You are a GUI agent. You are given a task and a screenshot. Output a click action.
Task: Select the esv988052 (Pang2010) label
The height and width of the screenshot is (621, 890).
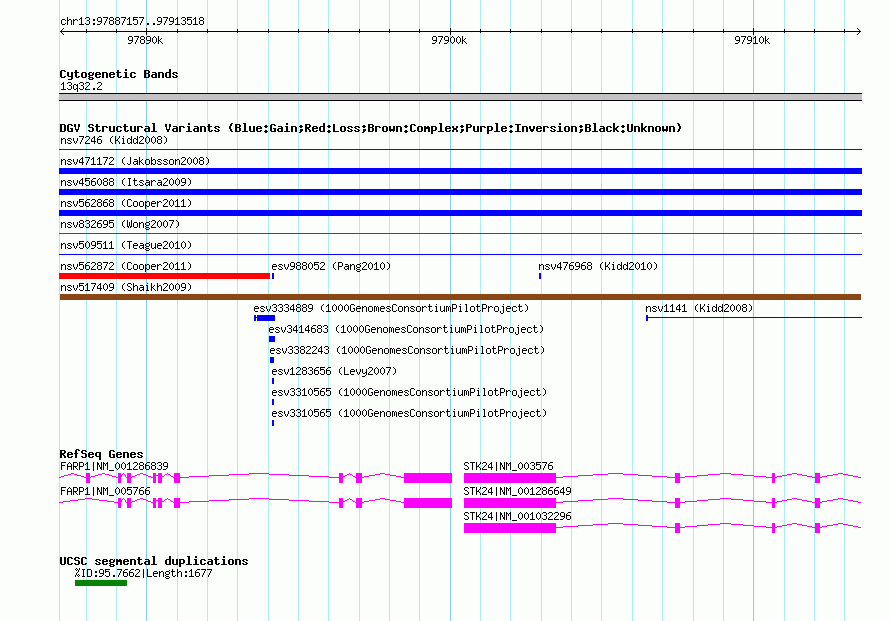(x=331, y=266)
